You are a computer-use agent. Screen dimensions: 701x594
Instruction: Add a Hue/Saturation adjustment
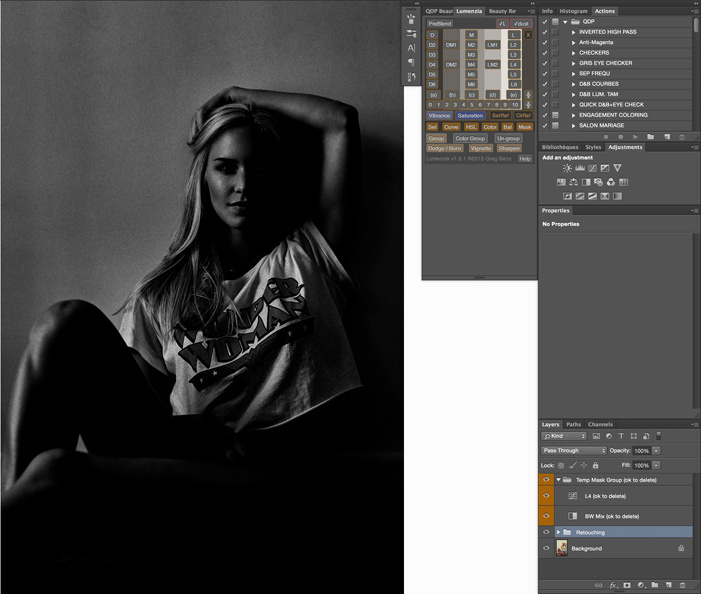coord(561,182)
